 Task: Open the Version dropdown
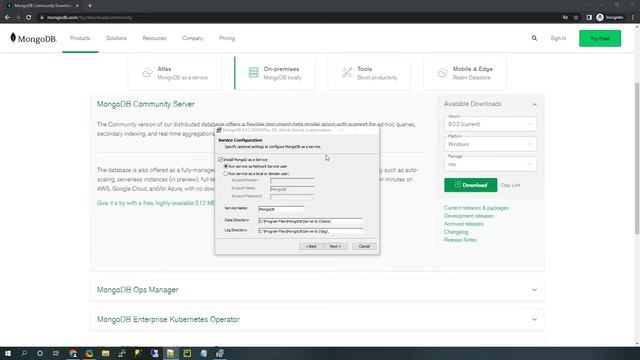click(x=490, y=124)
